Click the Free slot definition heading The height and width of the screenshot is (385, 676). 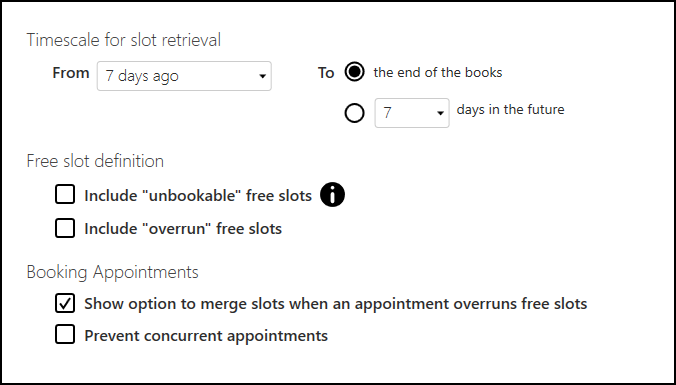pyautogui.click(x=95, y=161)
